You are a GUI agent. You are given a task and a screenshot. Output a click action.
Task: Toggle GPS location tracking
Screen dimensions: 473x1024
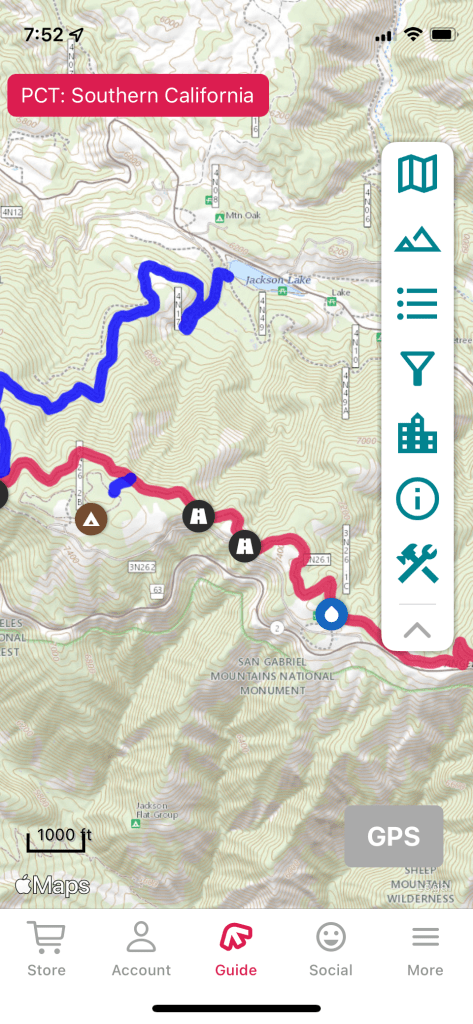coord(394,837)
